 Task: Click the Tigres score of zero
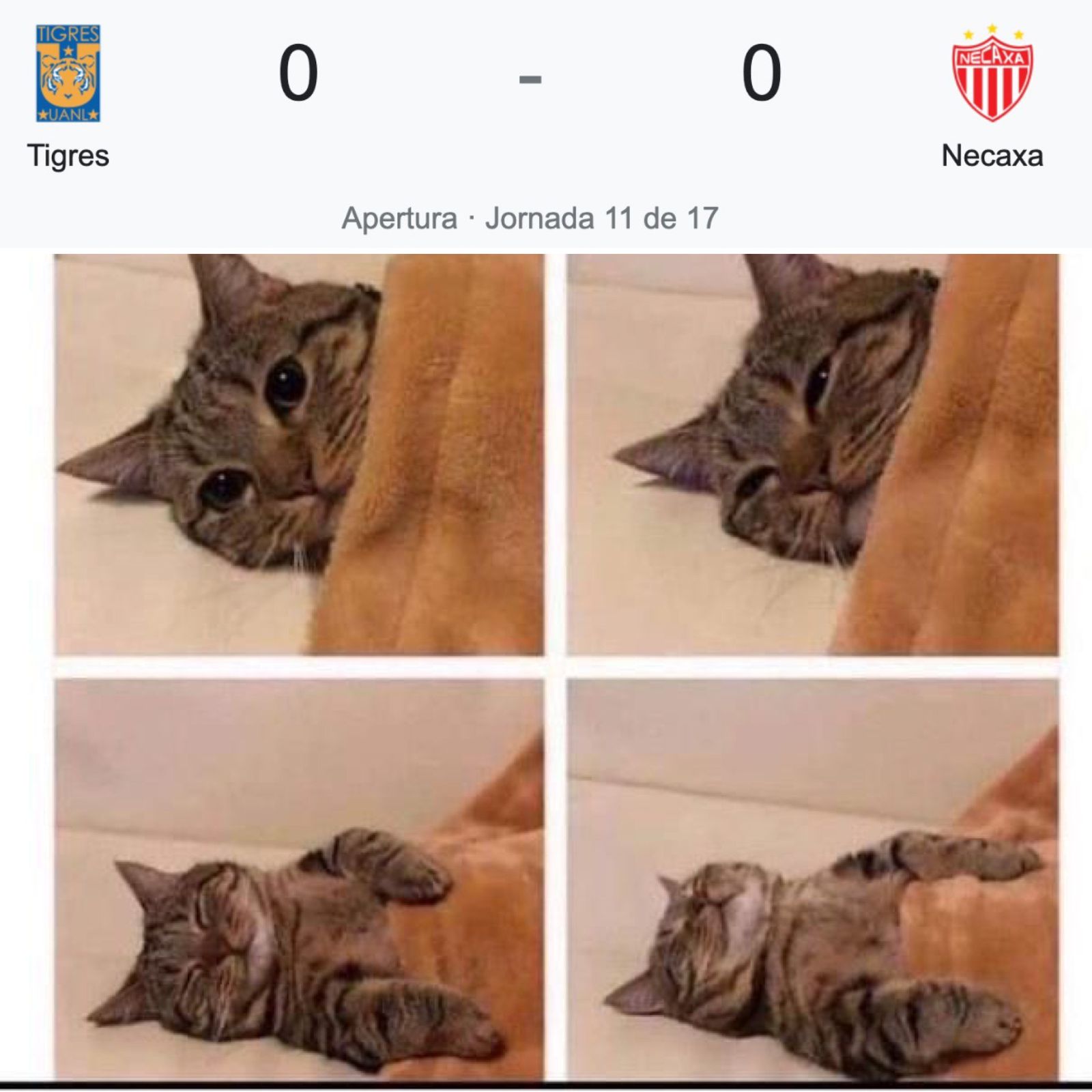coord(298,72)
